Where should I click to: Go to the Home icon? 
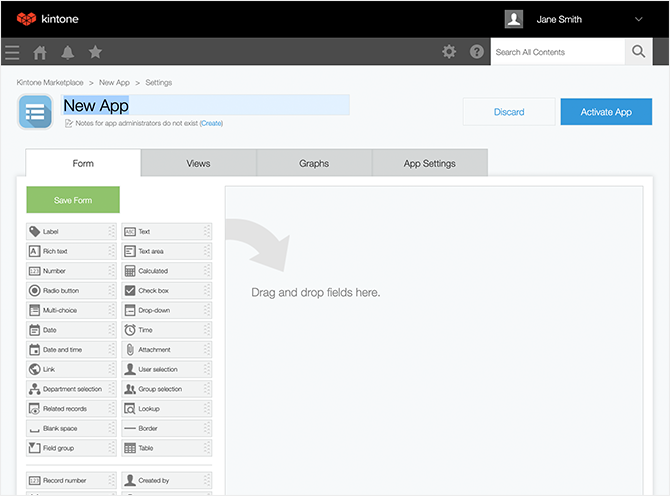click(40, 52)
